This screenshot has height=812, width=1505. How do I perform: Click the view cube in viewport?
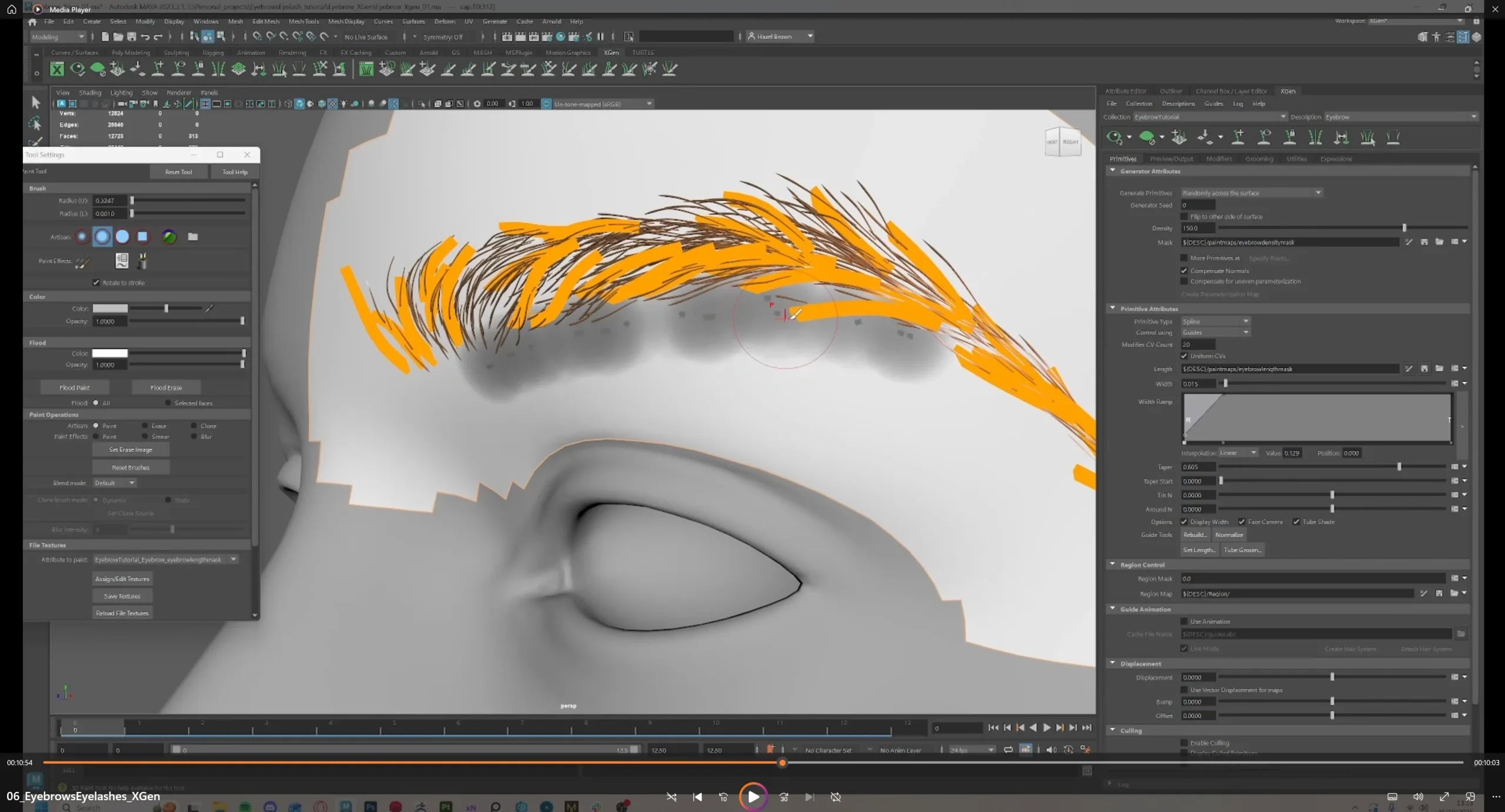pyautogui.click(x=1063, y=142)
